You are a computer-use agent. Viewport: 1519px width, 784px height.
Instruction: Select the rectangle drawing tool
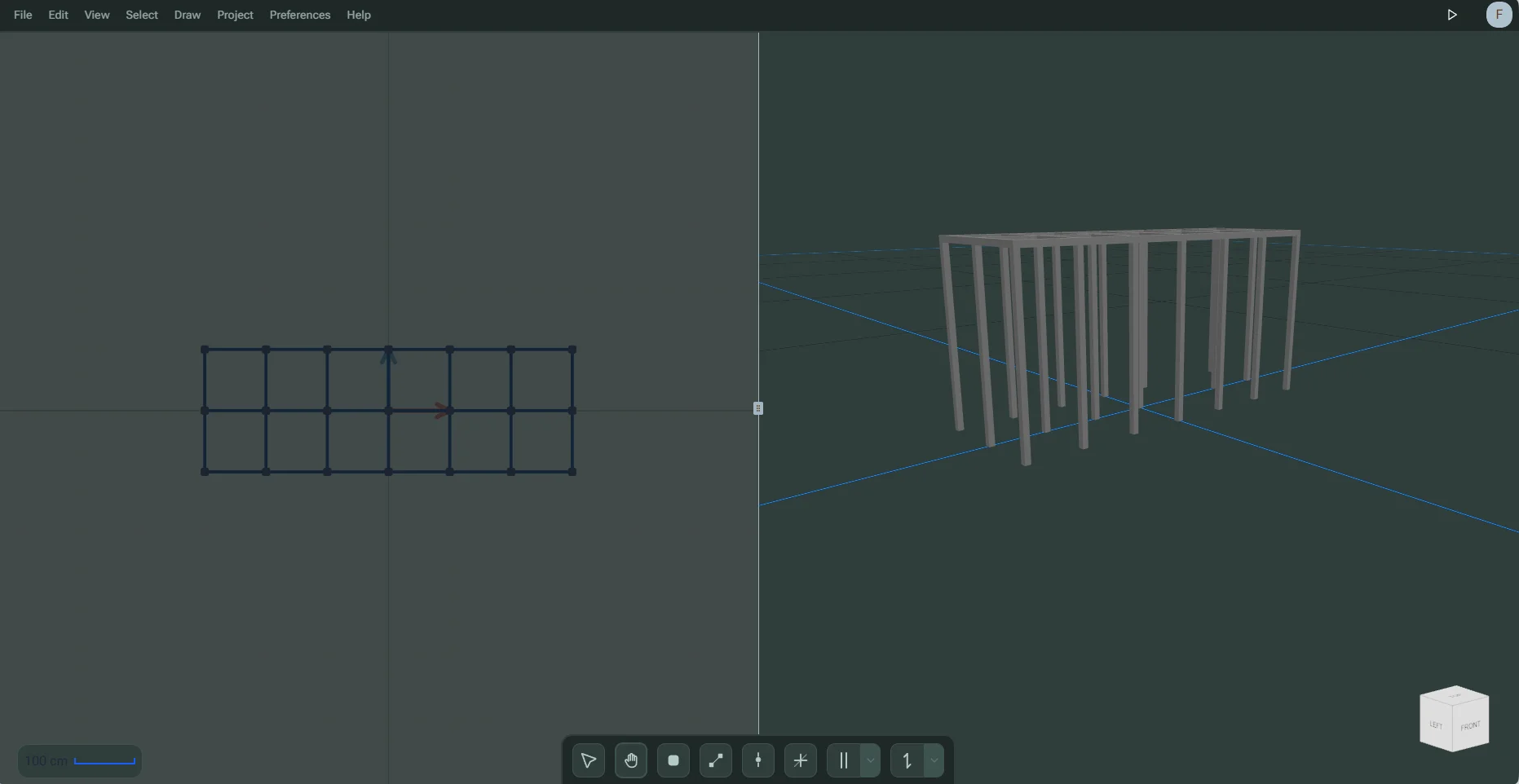point(673,760)
